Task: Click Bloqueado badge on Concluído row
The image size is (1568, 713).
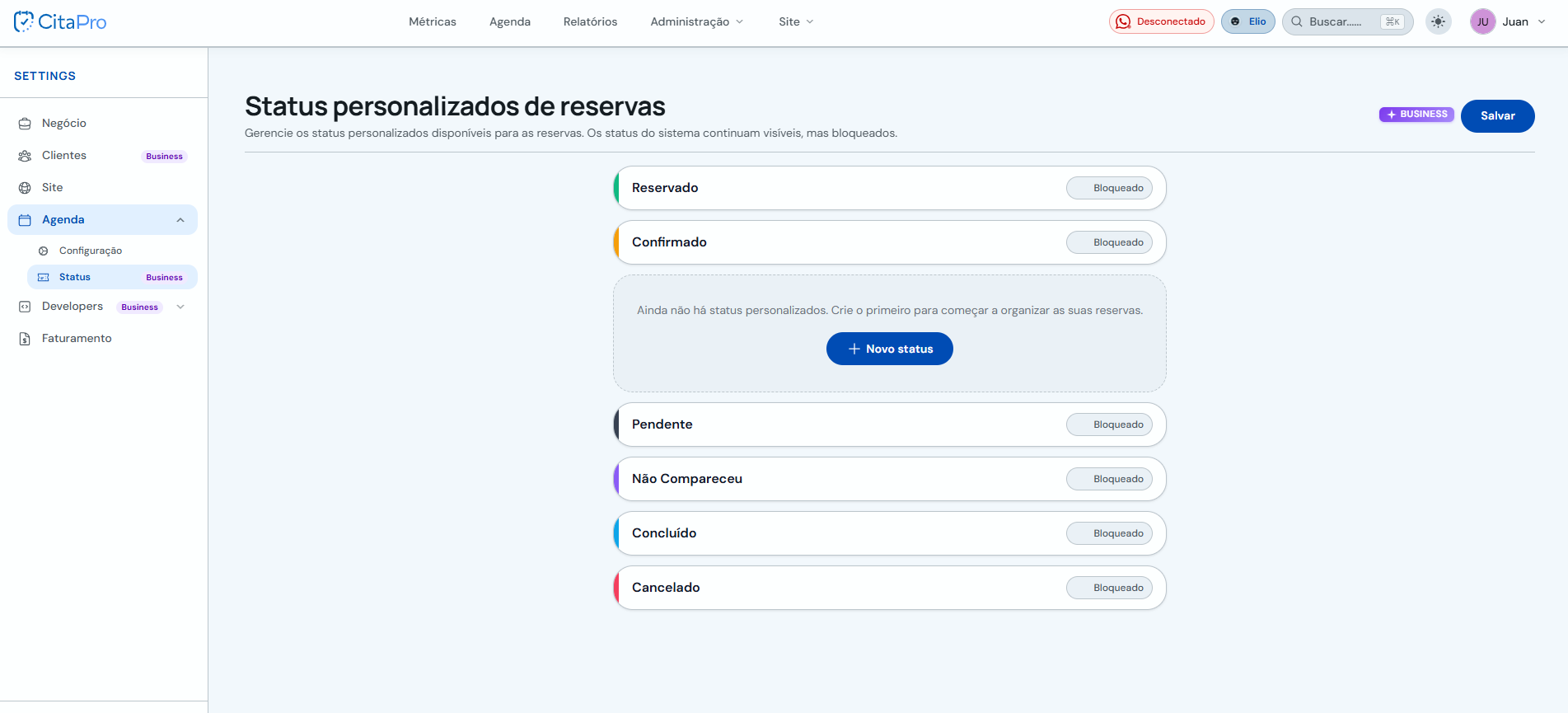Action: point(1109,533)
